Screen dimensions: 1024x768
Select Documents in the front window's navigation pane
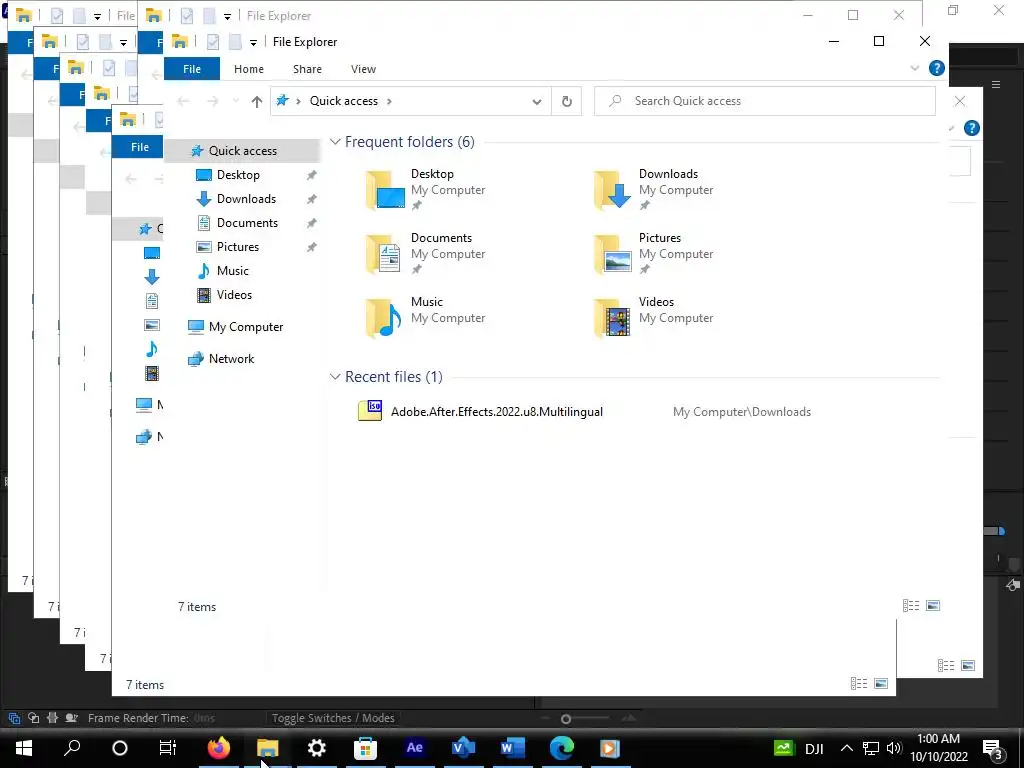point(246,223)
